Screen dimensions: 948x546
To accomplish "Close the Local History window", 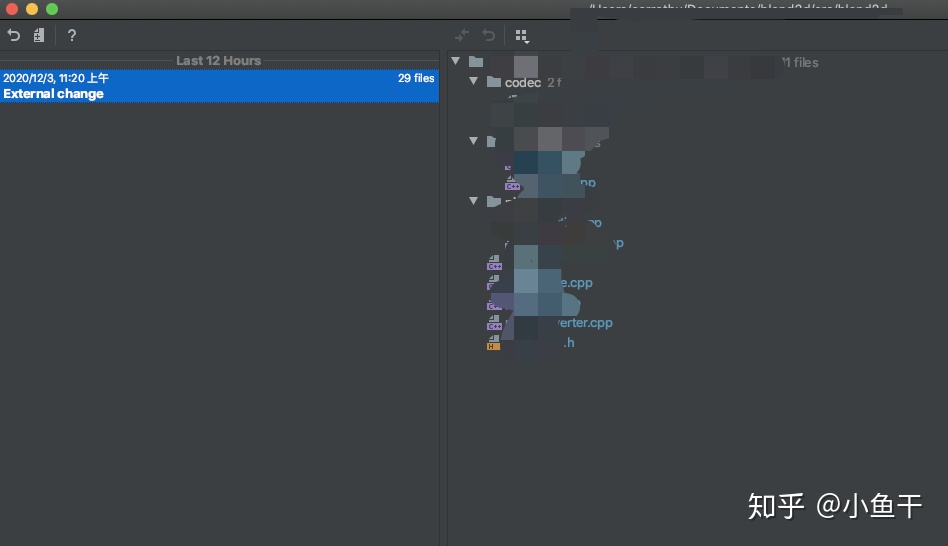I will click(x=11, y=9).
